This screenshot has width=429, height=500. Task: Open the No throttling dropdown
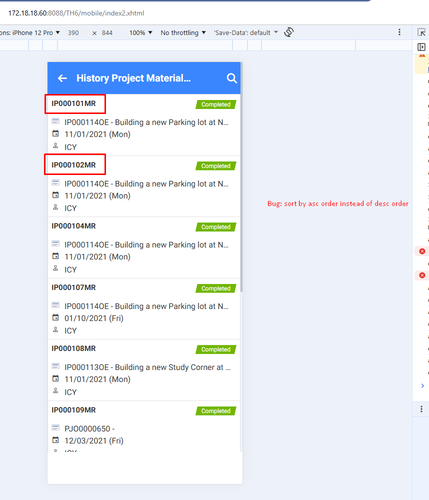point(183,33)
